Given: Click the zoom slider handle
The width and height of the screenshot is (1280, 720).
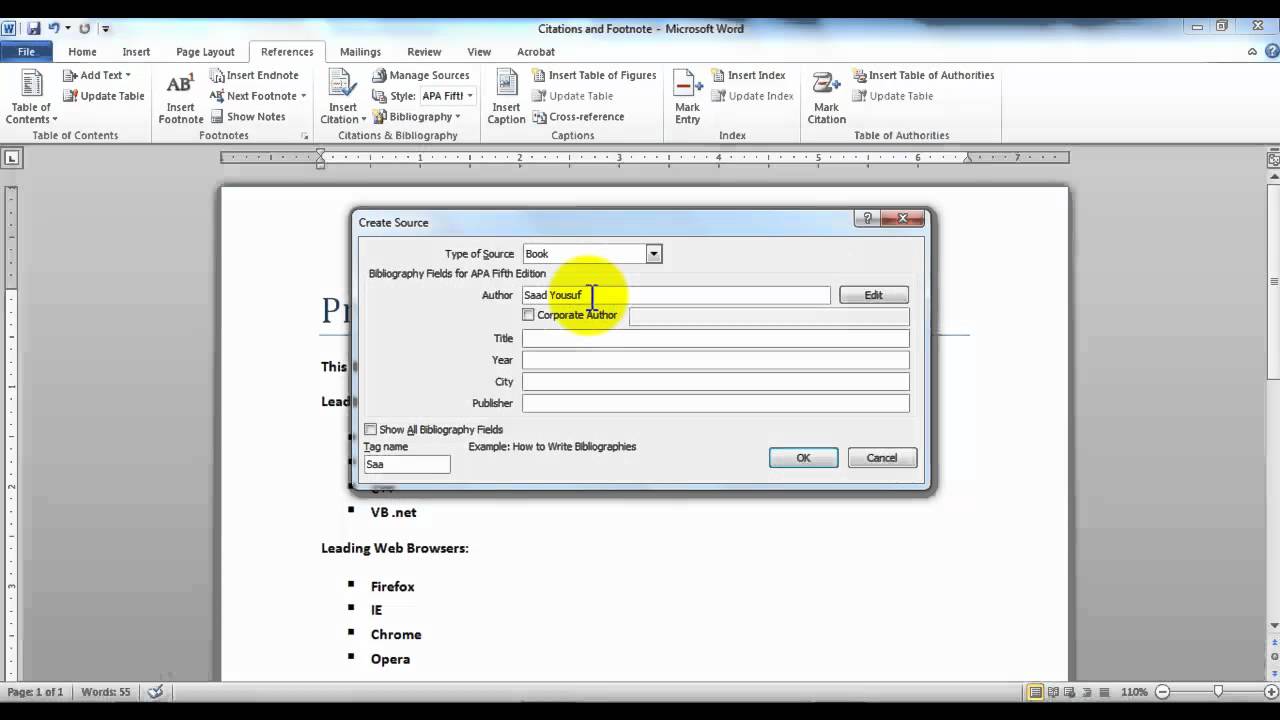Looking at the screenshot, I should point(1218,692).
